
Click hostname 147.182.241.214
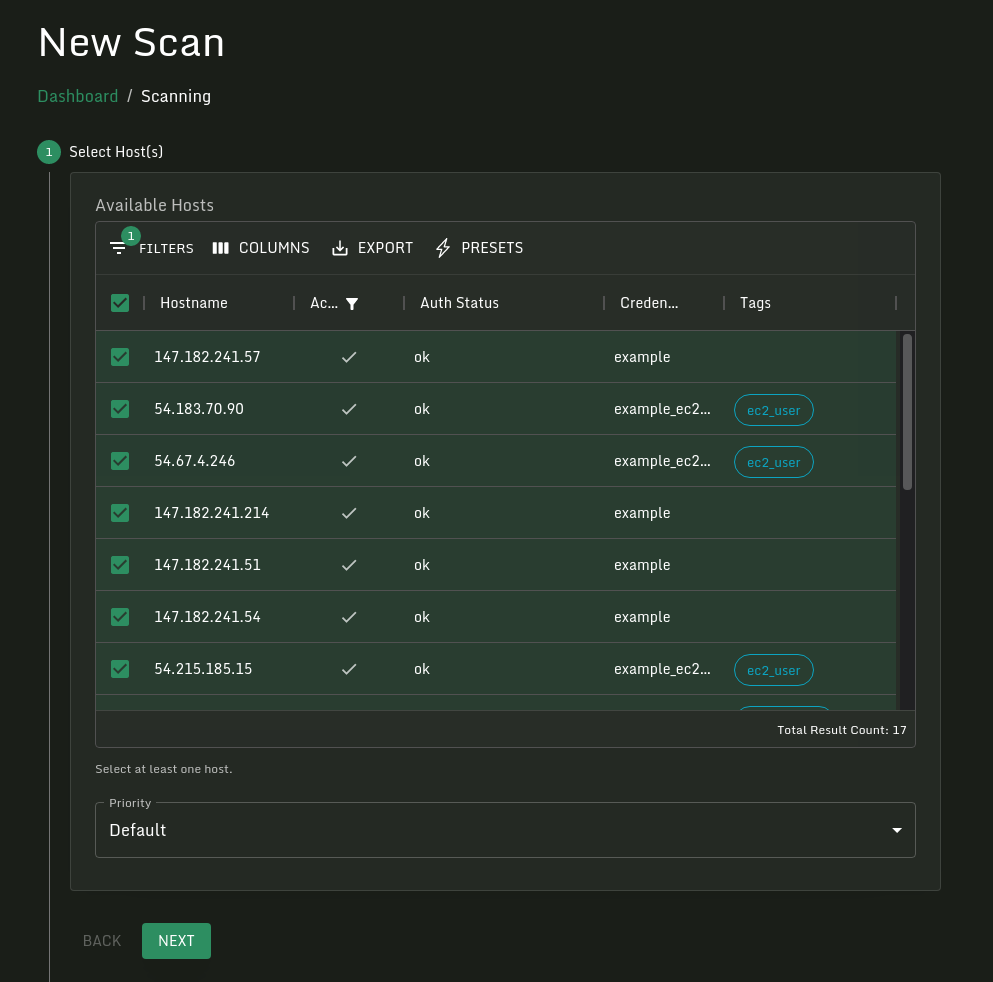coord(212,513)
